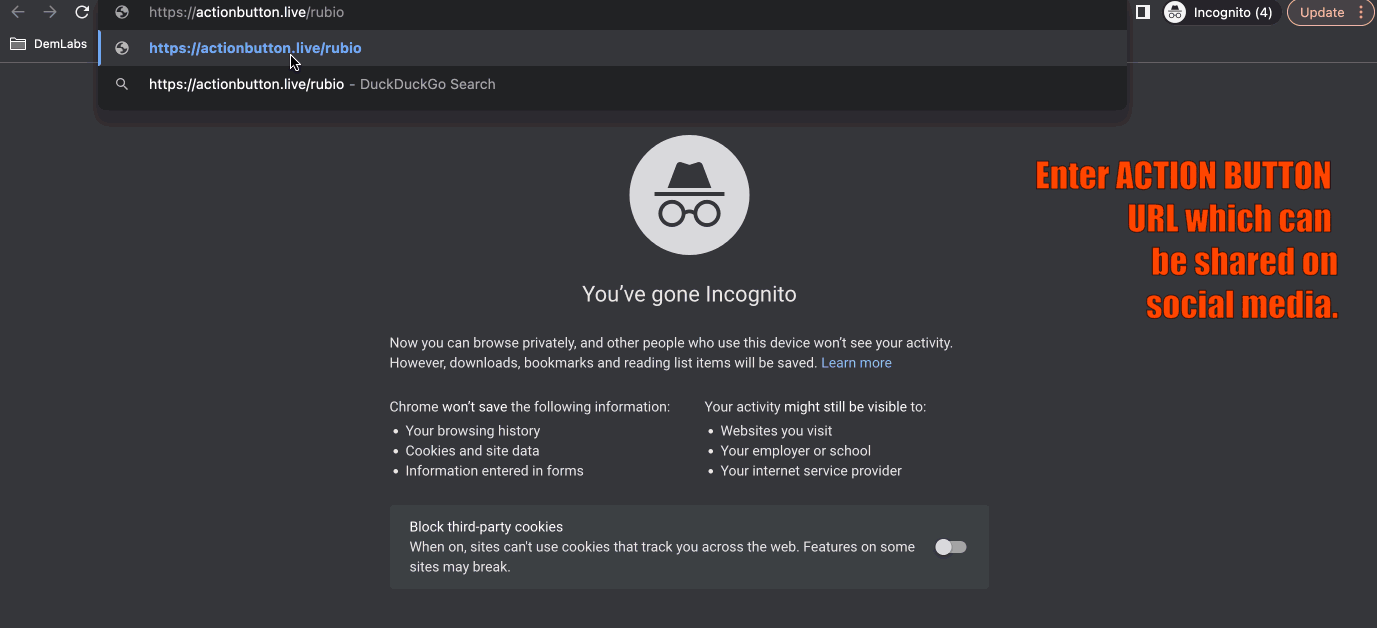Click the Update button
This screenshot has width=1377, height=628.
pos(1321,12)
